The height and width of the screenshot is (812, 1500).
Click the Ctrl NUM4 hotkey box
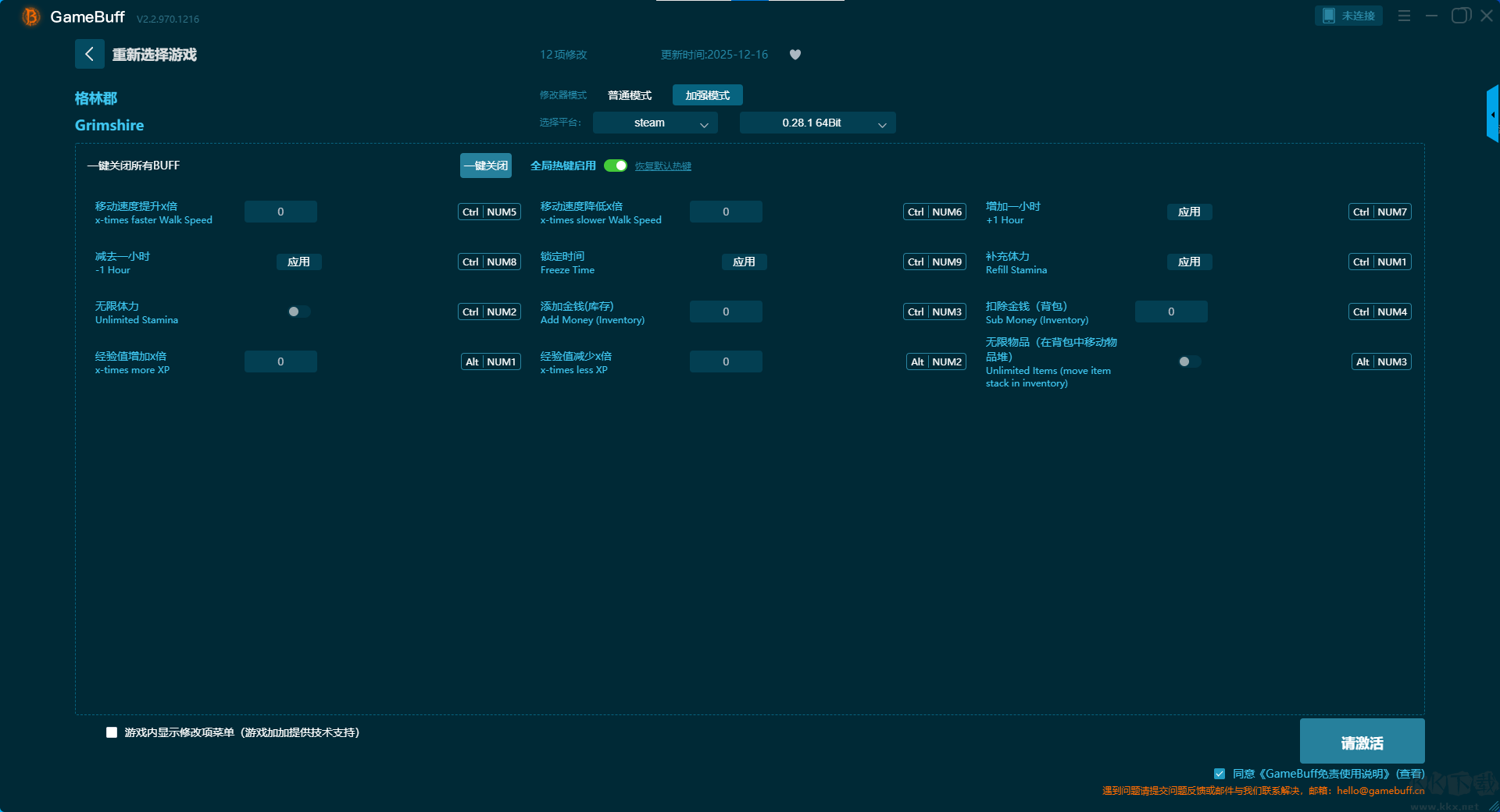pyautogui.click(x=1380, y=312)
